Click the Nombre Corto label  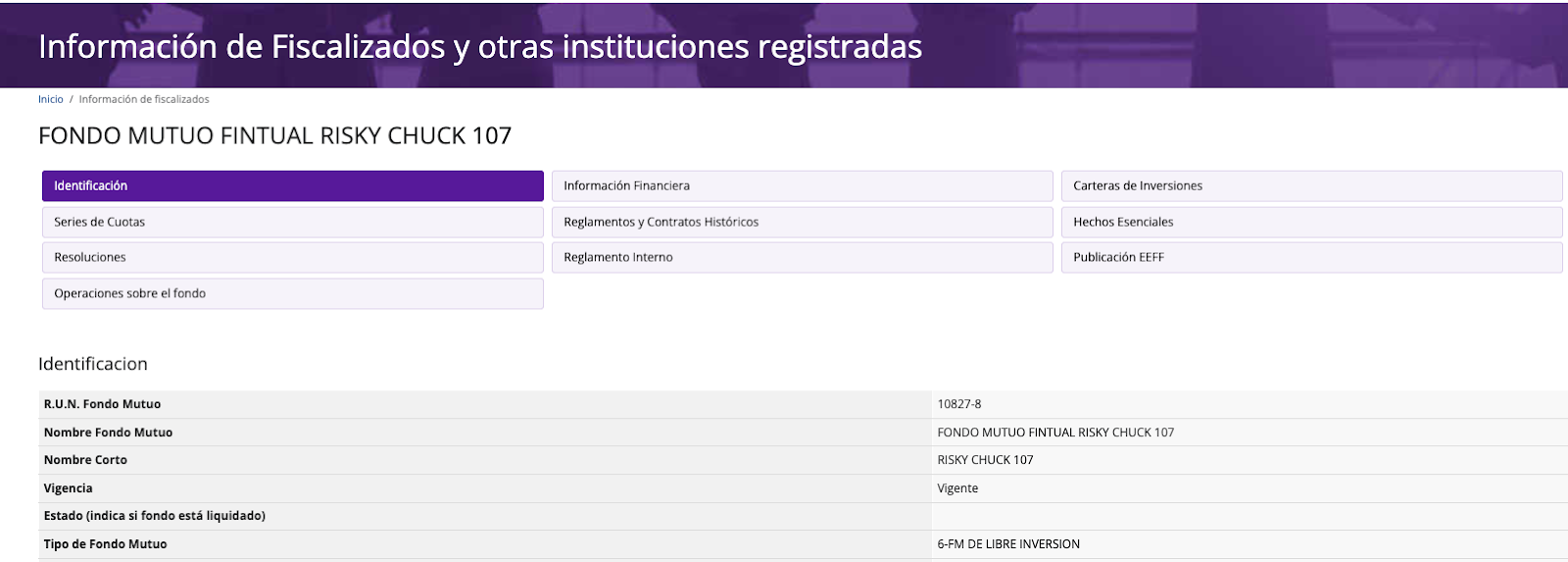coord(85,460)
